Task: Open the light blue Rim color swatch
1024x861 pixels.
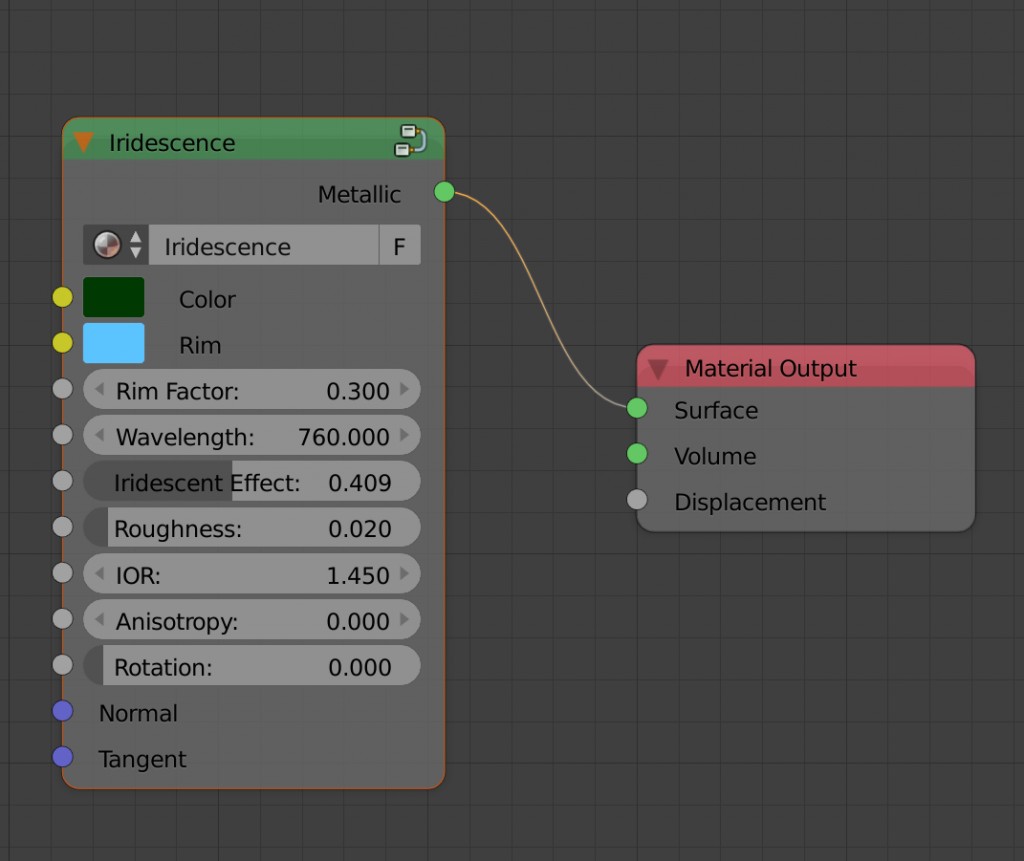Action: point(114,344)
